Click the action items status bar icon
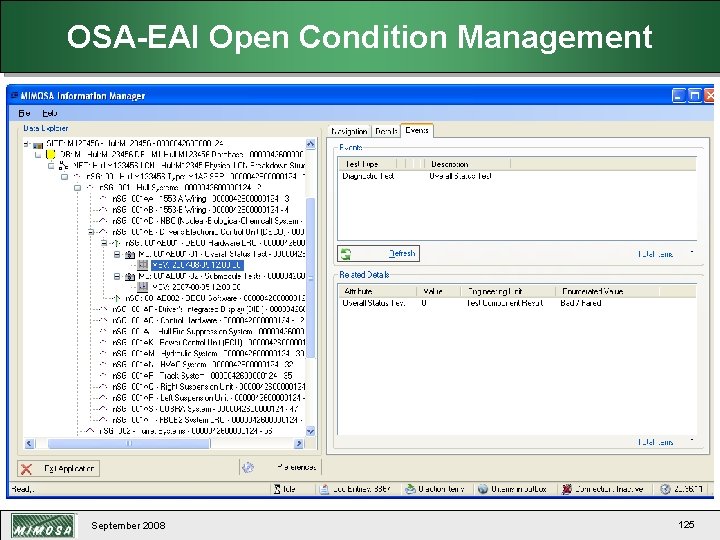The height and width of the screenshot is (540, 720). [410, 489]
